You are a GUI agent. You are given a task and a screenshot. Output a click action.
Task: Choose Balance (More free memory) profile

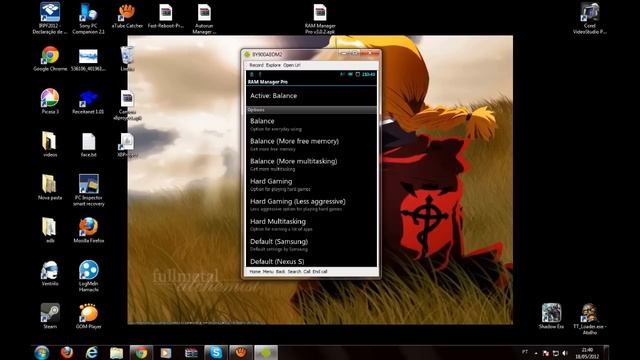point(311,144)
